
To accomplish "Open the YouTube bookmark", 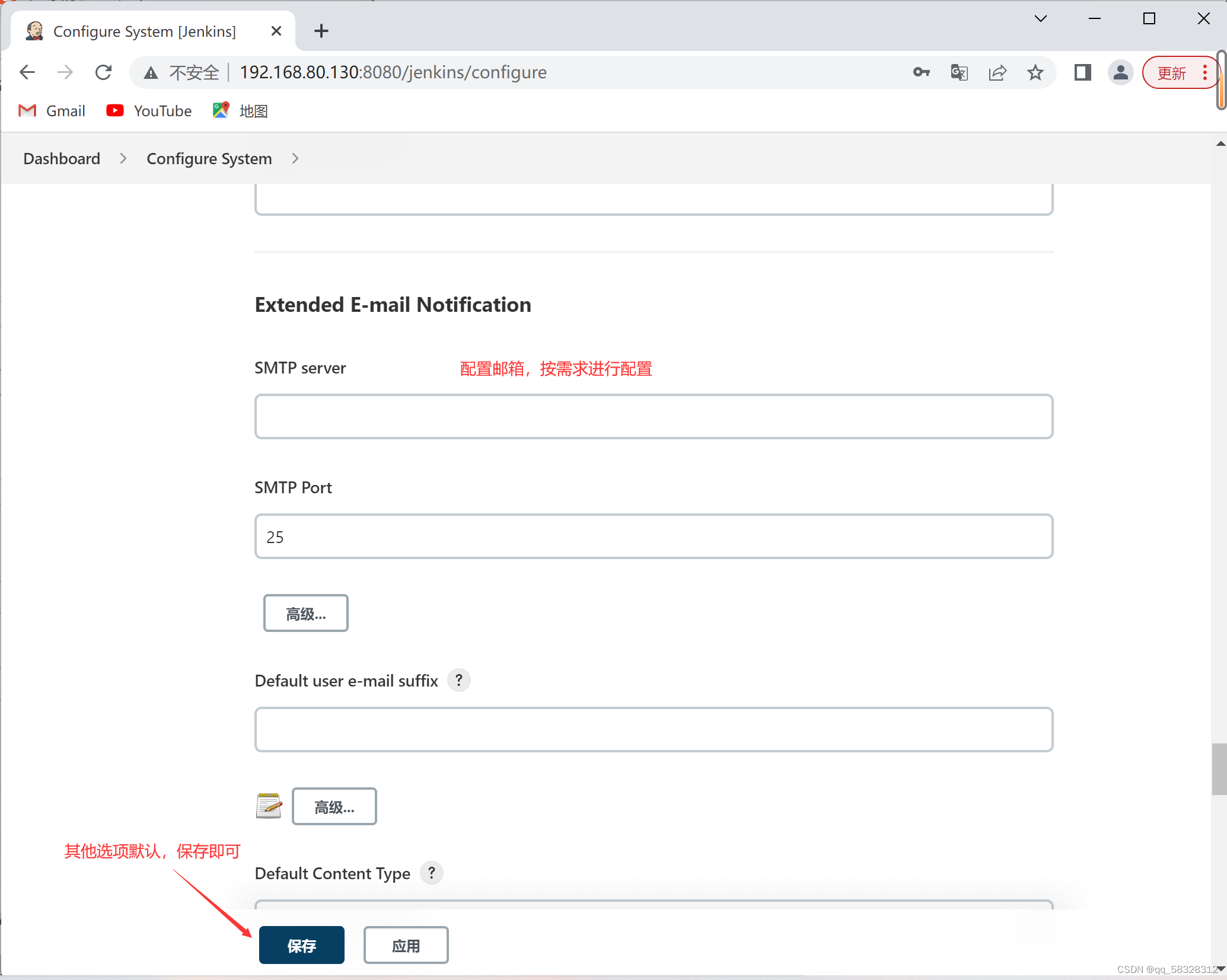I will click(x=149, y=111).
